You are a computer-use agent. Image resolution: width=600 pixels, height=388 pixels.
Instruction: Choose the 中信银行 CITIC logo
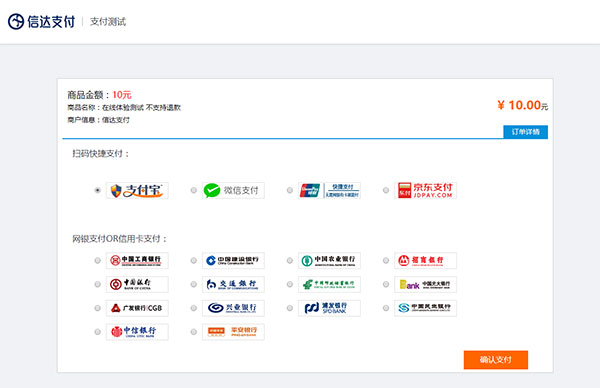[137, 332]
